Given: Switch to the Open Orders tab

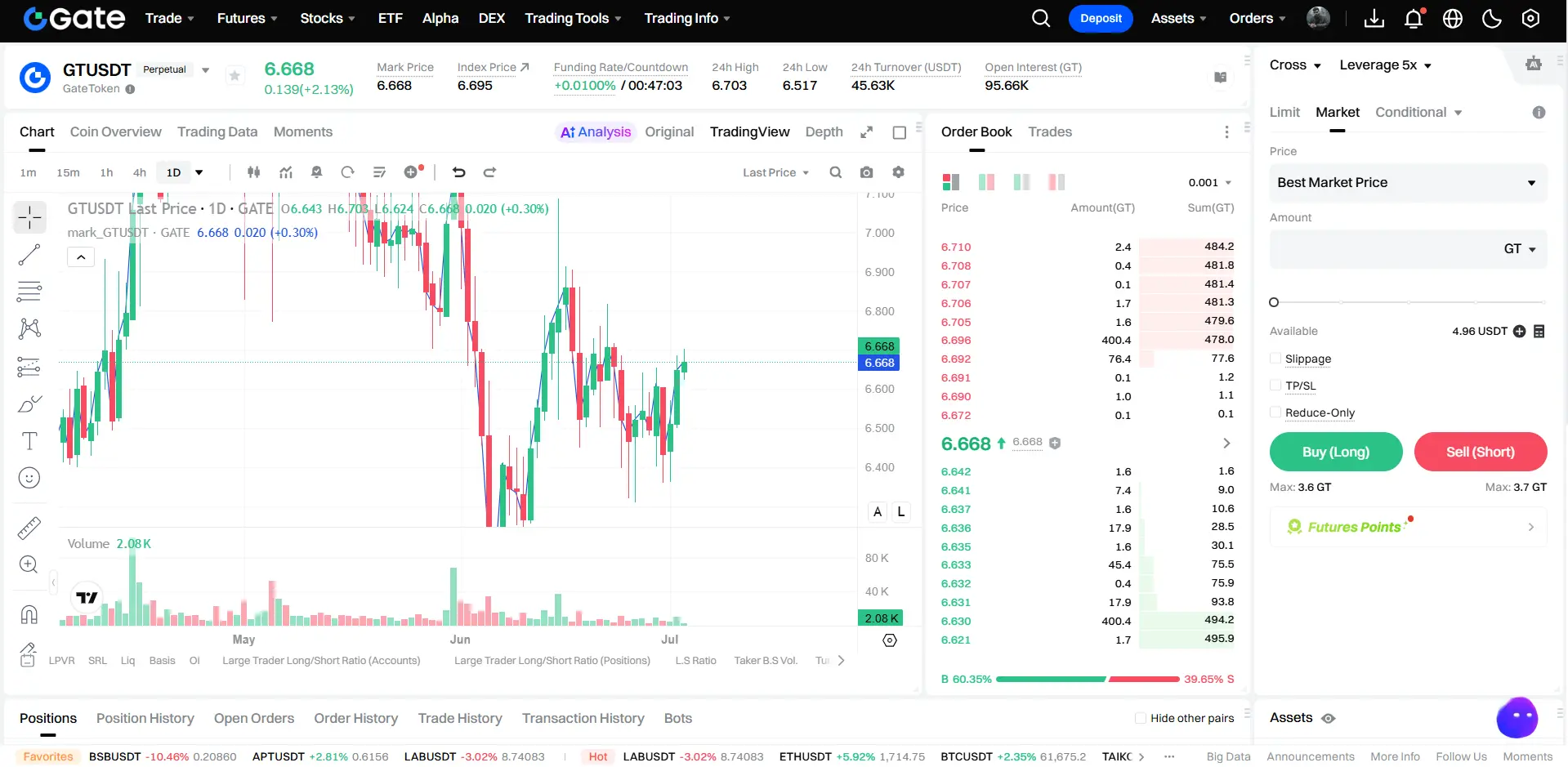Looking at the screenshot, I should point(254,719).
